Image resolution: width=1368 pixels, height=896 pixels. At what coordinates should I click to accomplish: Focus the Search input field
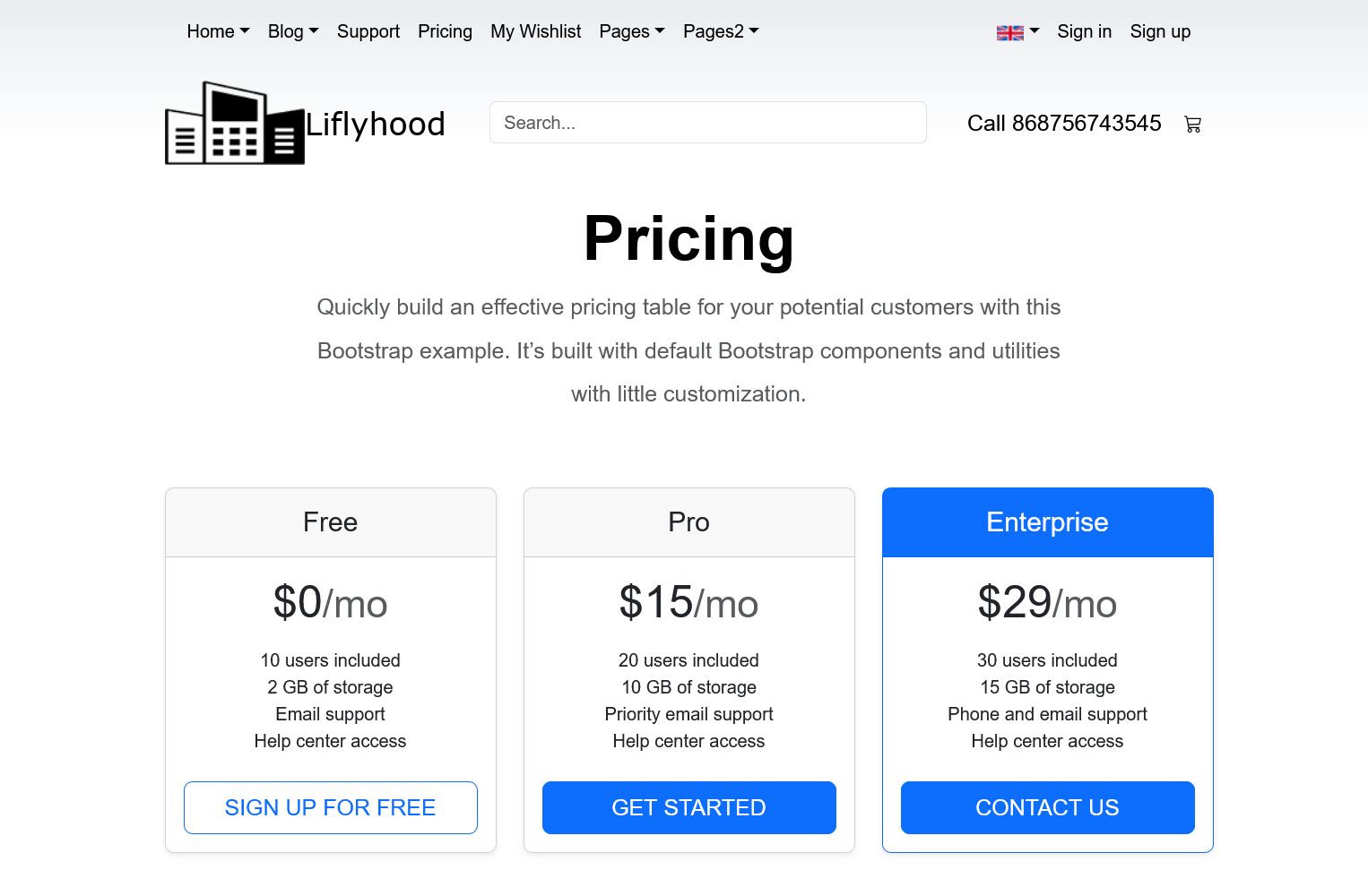click(707, 123)
